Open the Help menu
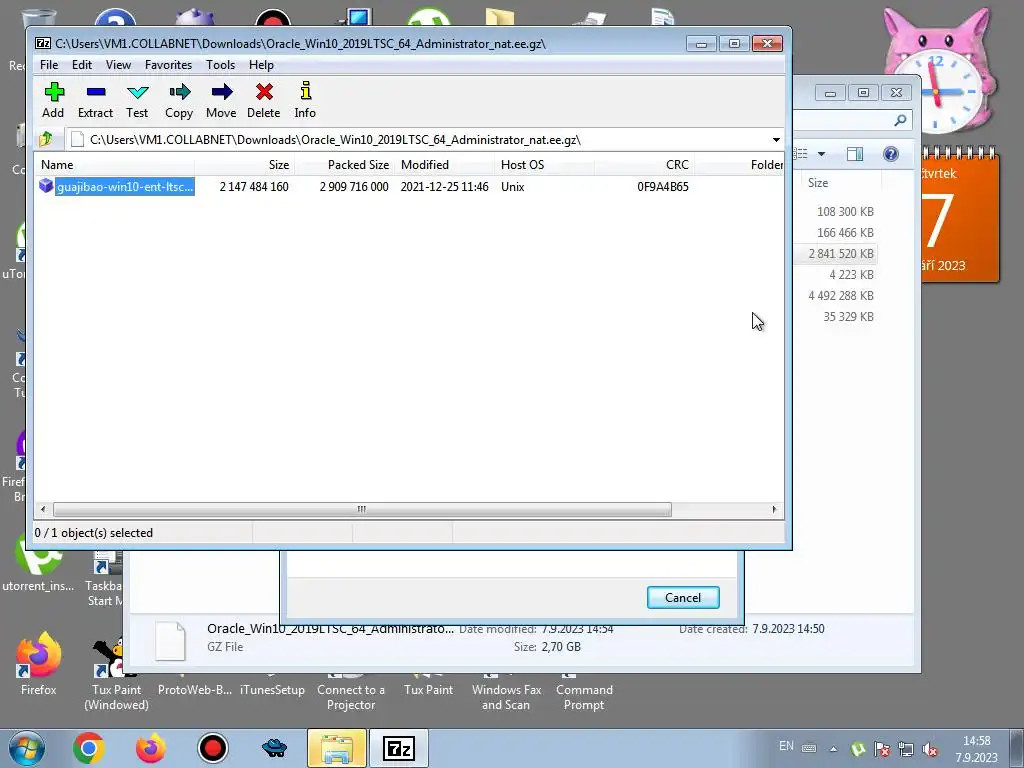Viewport: 1024px width, 768px height. click(x=261, y=65)
